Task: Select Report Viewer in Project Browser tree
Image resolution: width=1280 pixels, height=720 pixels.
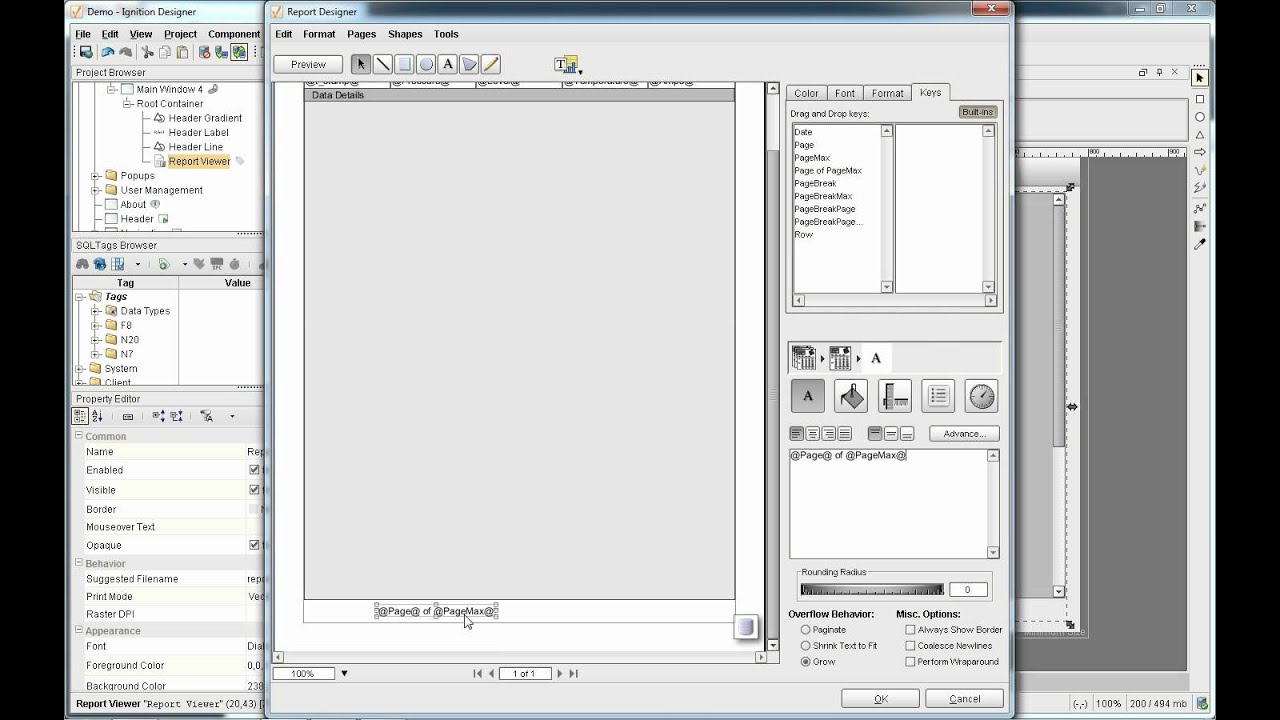Action: 199,161
